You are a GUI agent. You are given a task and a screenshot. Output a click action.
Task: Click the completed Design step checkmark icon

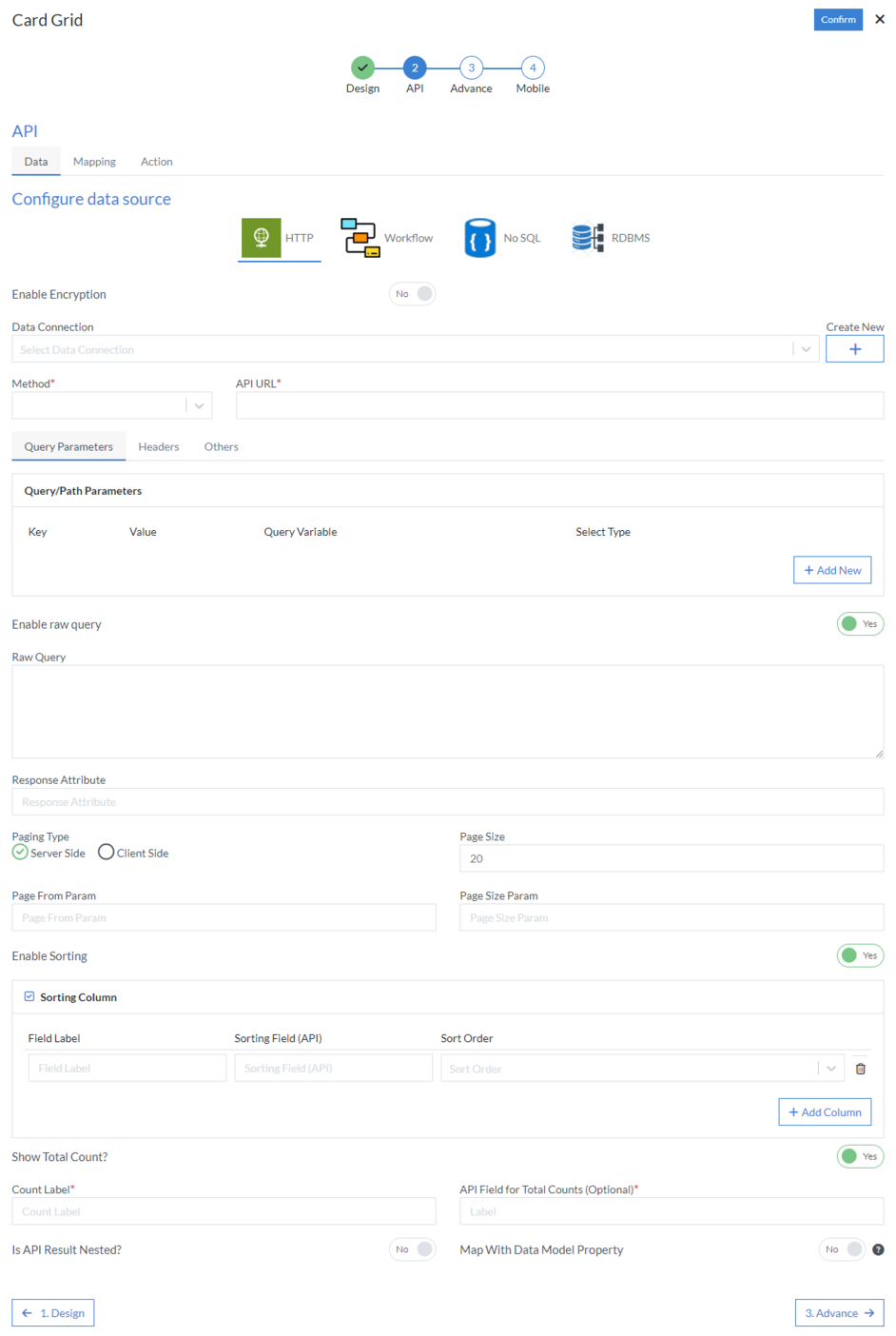362,68
